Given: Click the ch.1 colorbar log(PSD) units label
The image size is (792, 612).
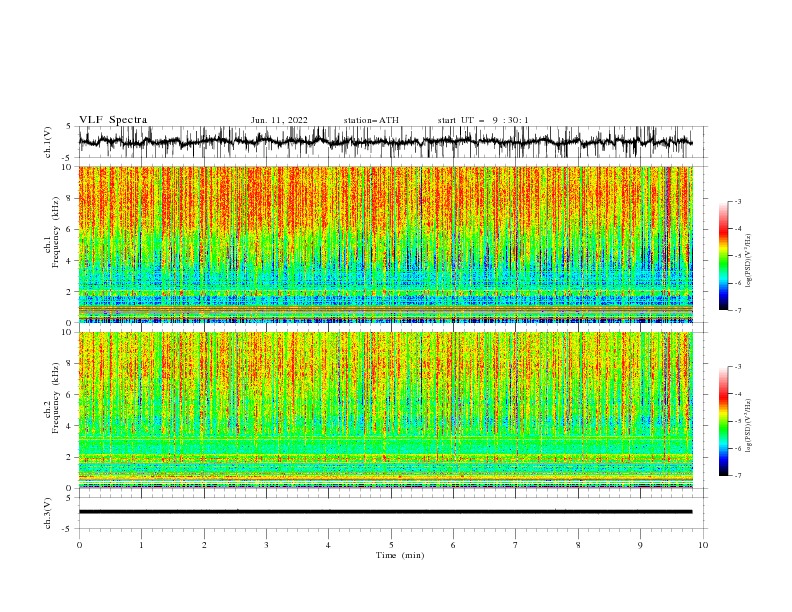Looking at the screenshot, I should pyautogui.click(x=749, y=261).
